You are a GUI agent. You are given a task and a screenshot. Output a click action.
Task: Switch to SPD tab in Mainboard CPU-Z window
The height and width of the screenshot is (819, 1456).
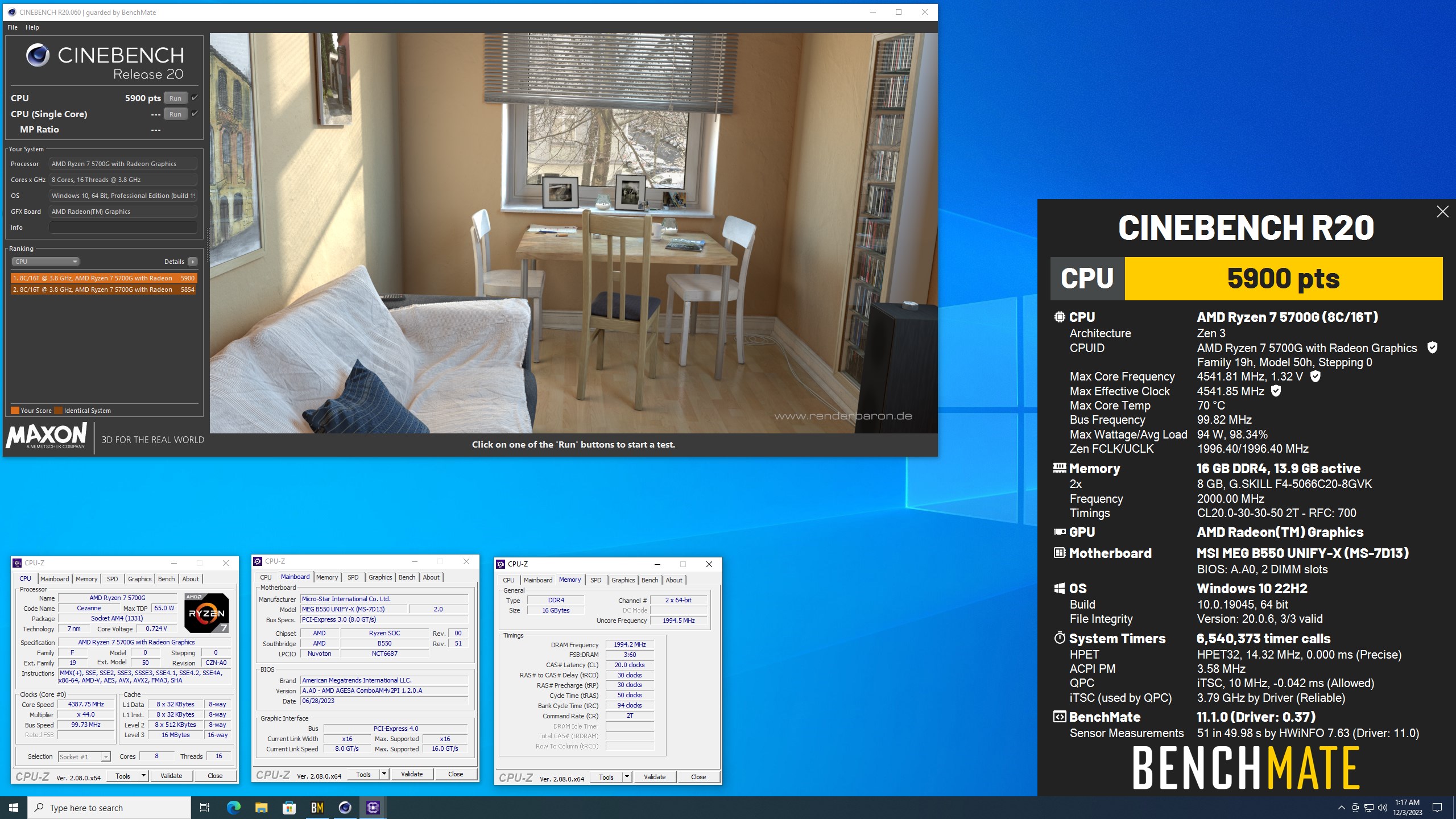[x=353, y=577]
